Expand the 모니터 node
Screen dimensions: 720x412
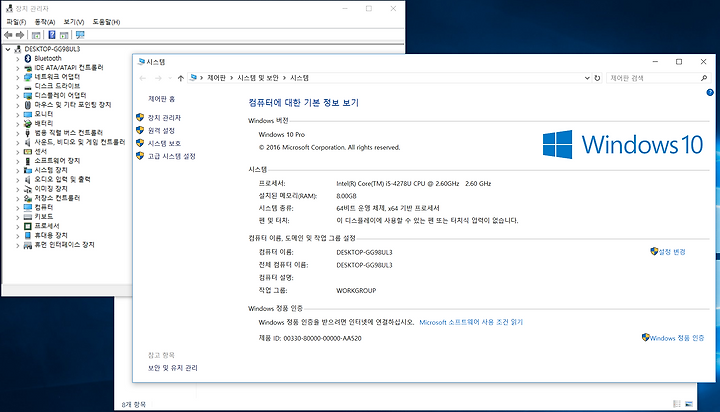[17, 114]
